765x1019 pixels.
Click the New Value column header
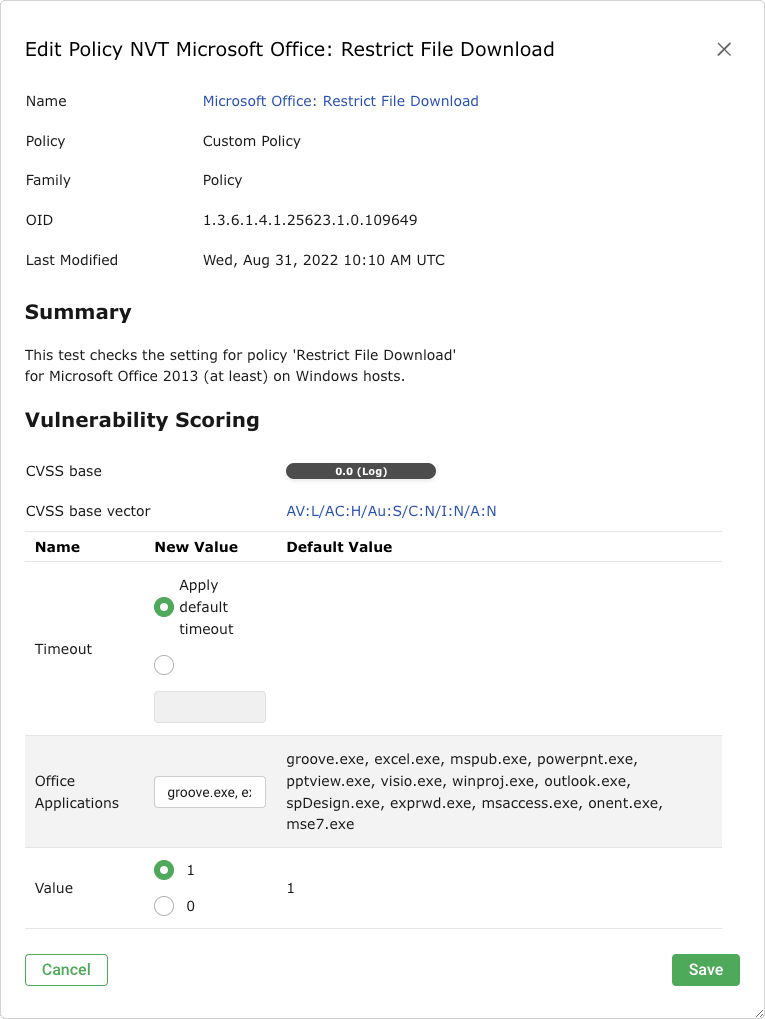pos(196,547)
